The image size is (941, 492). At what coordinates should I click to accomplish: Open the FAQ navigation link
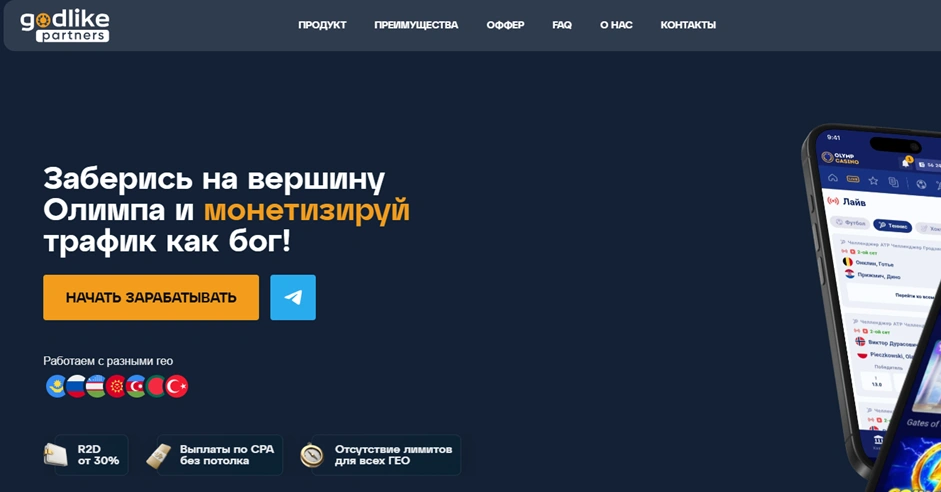pos(562,25)
